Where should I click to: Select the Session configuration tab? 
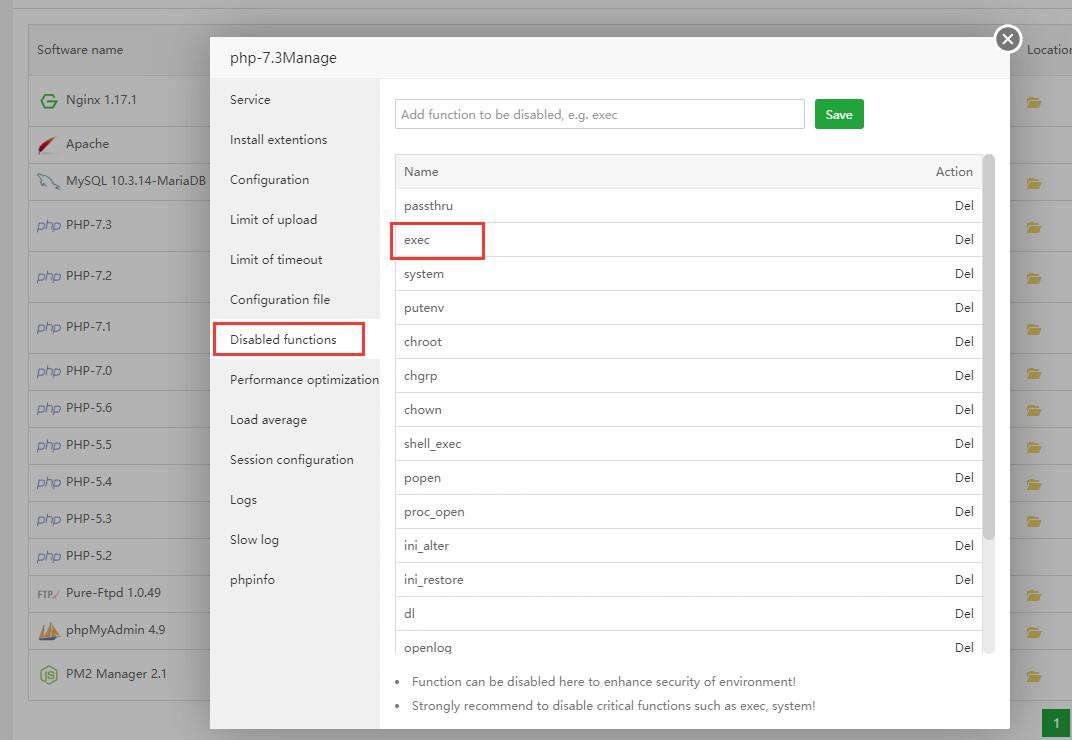(291, 460)
